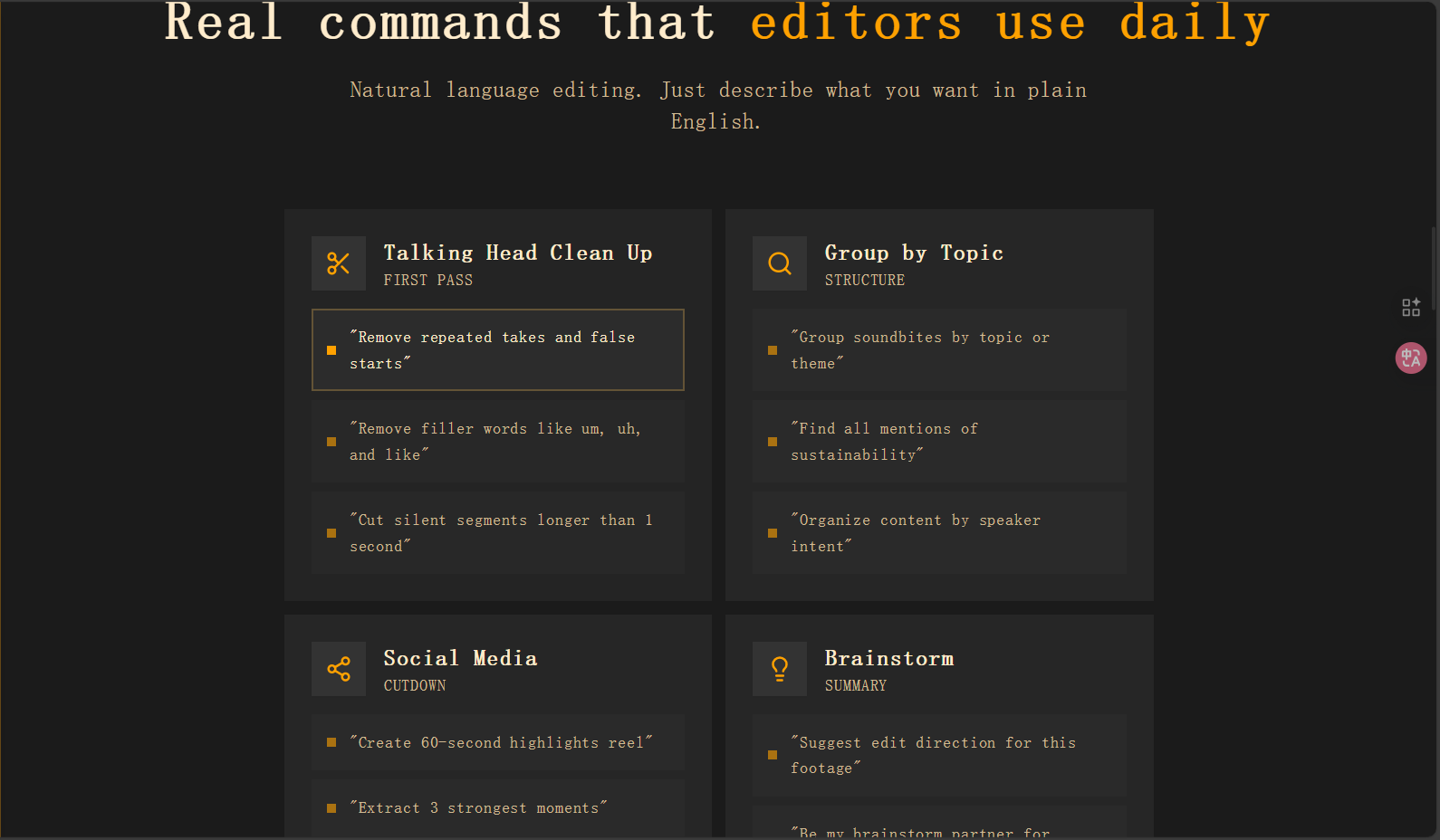The width and height of the screenshot is (1440, 840).
Task: Click the "FIRST PASS" label
Action: [x=427, y=281]
